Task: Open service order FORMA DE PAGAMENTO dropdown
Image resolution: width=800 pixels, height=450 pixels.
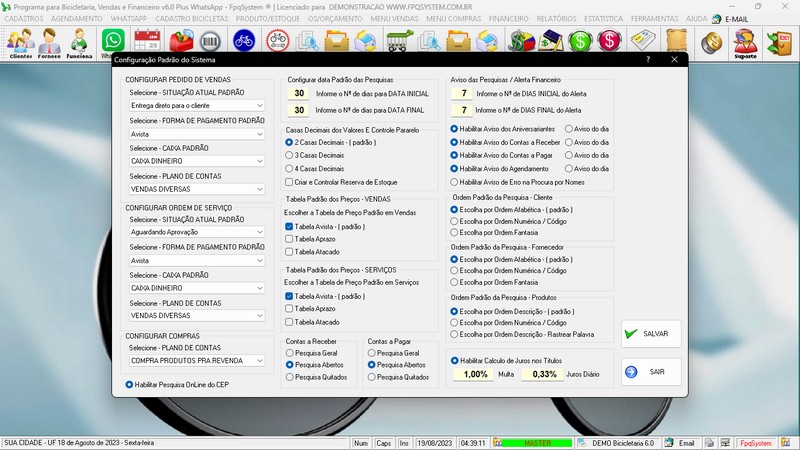Action: point(197,261)
